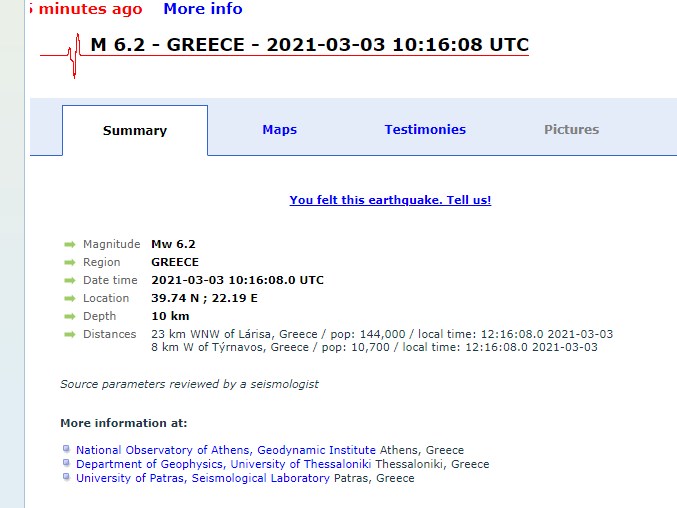The height and width of the screenshot is (508, 677).
Task: Go to the Pictures tab
Action: click(x=571, y=130)
